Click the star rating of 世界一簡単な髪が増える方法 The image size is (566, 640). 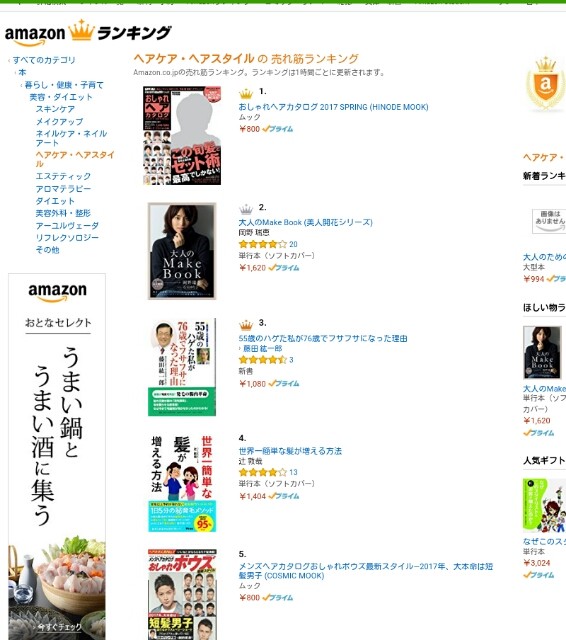(263, 472)
